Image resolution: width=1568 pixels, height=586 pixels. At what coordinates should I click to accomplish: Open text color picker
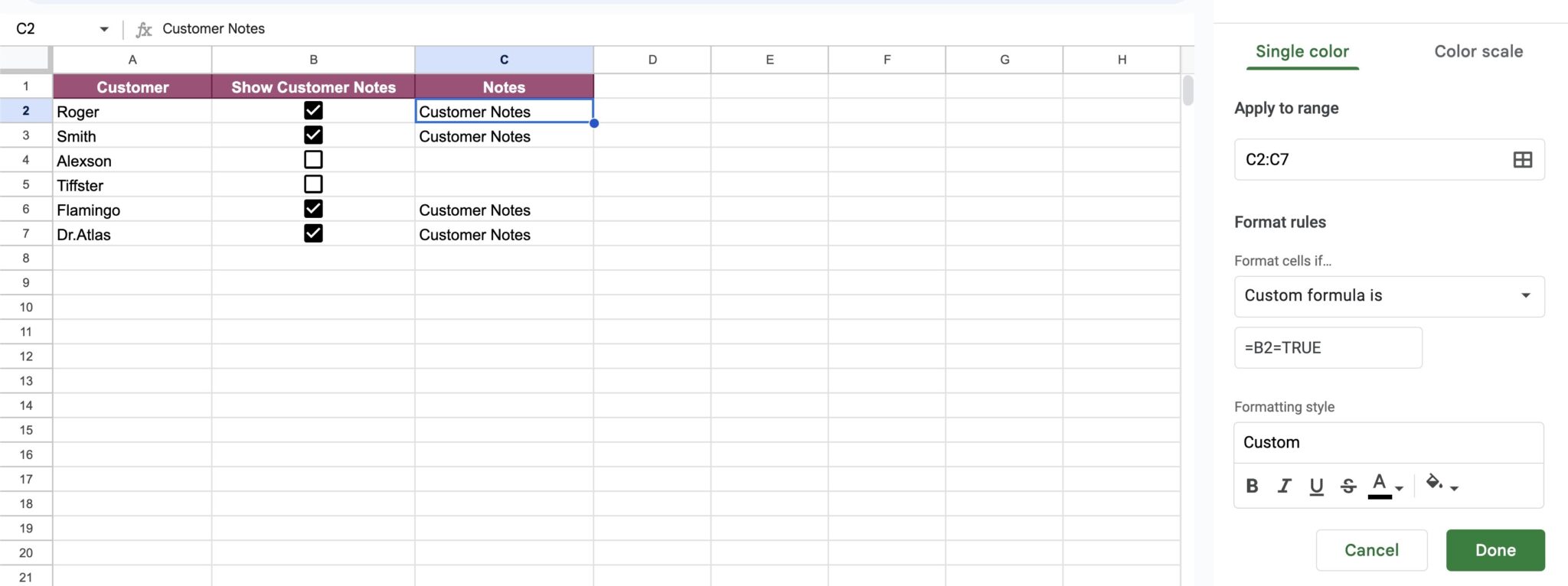1385,486
